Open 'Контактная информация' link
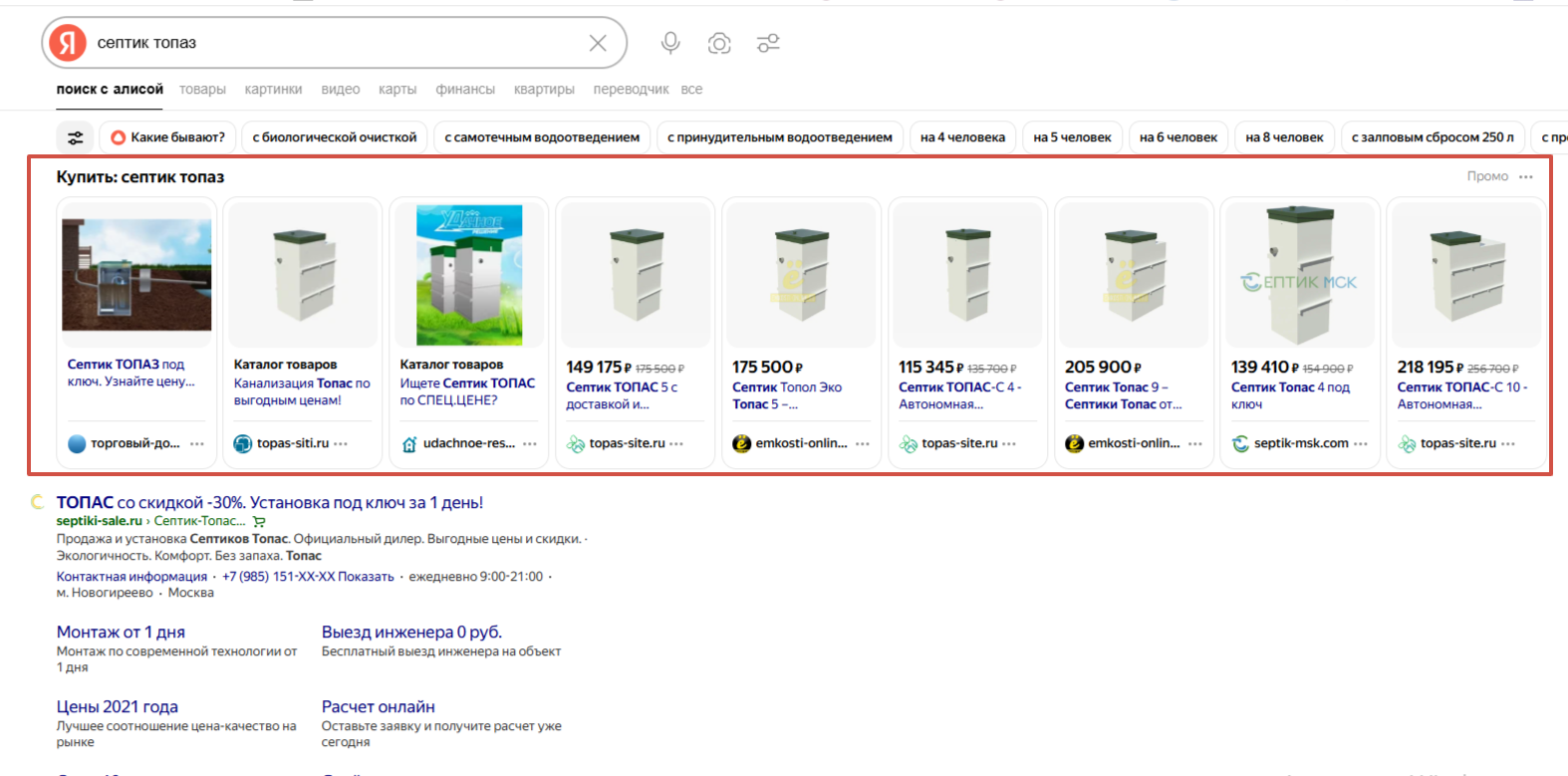The height and width of the screenshot is (776, 1568). pos(131,576)
